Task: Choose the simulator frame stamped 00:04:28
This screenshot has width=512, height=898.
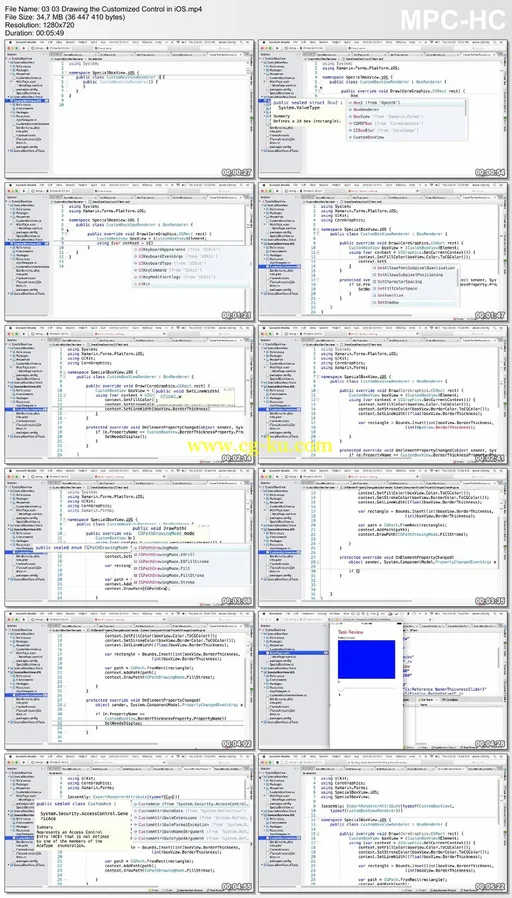Action: tap(383, 681)
